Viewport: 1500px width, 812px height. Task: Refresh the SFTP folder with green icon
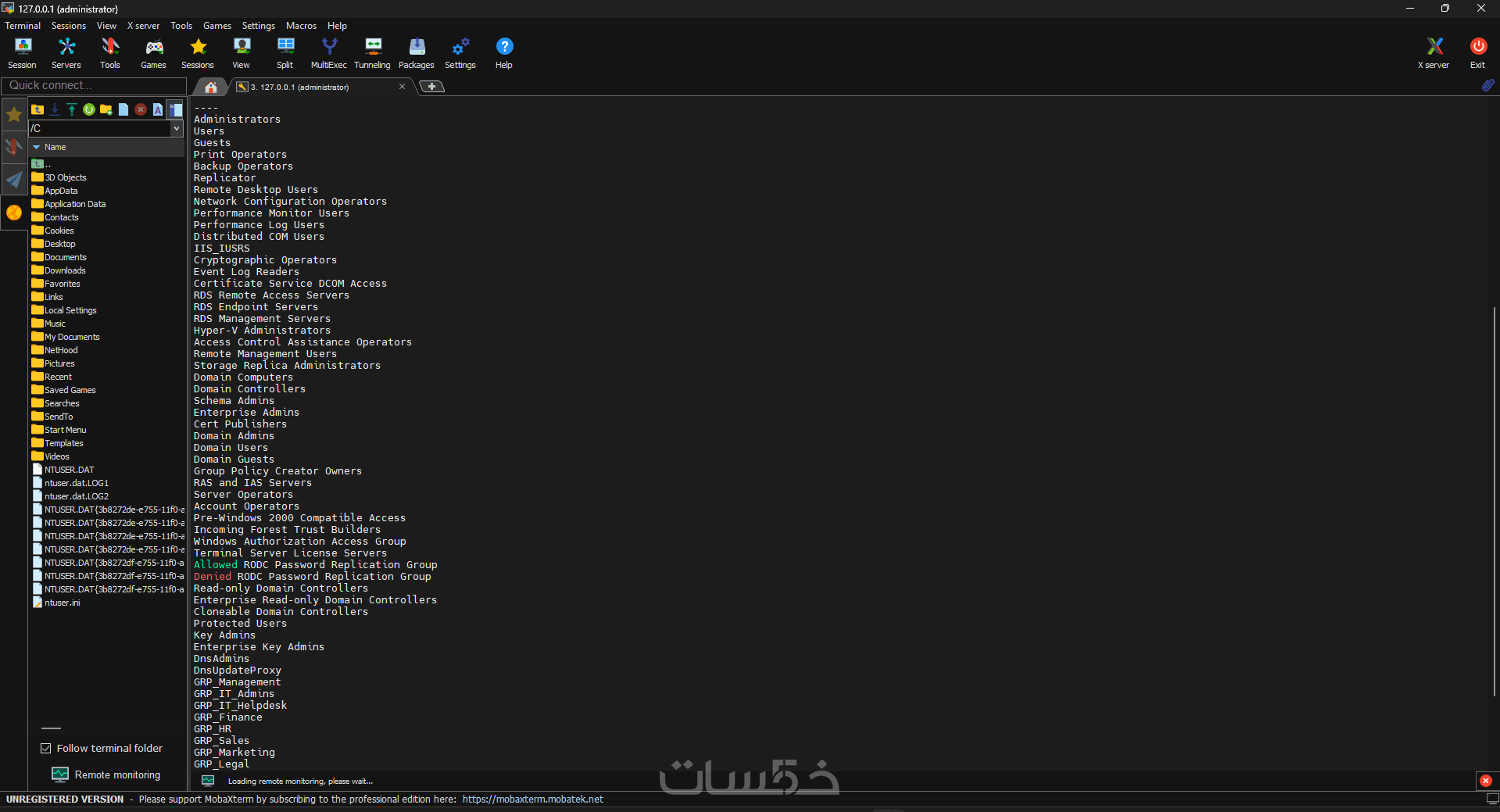pyautogui.click(x=89, y=109)
